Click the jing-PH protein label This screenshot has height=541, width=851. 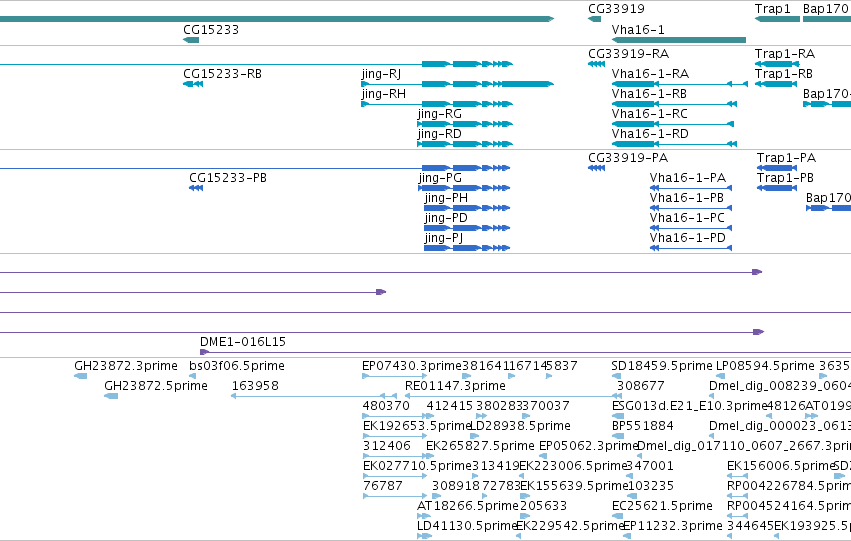pyautogui.click(x=446, y=198)
